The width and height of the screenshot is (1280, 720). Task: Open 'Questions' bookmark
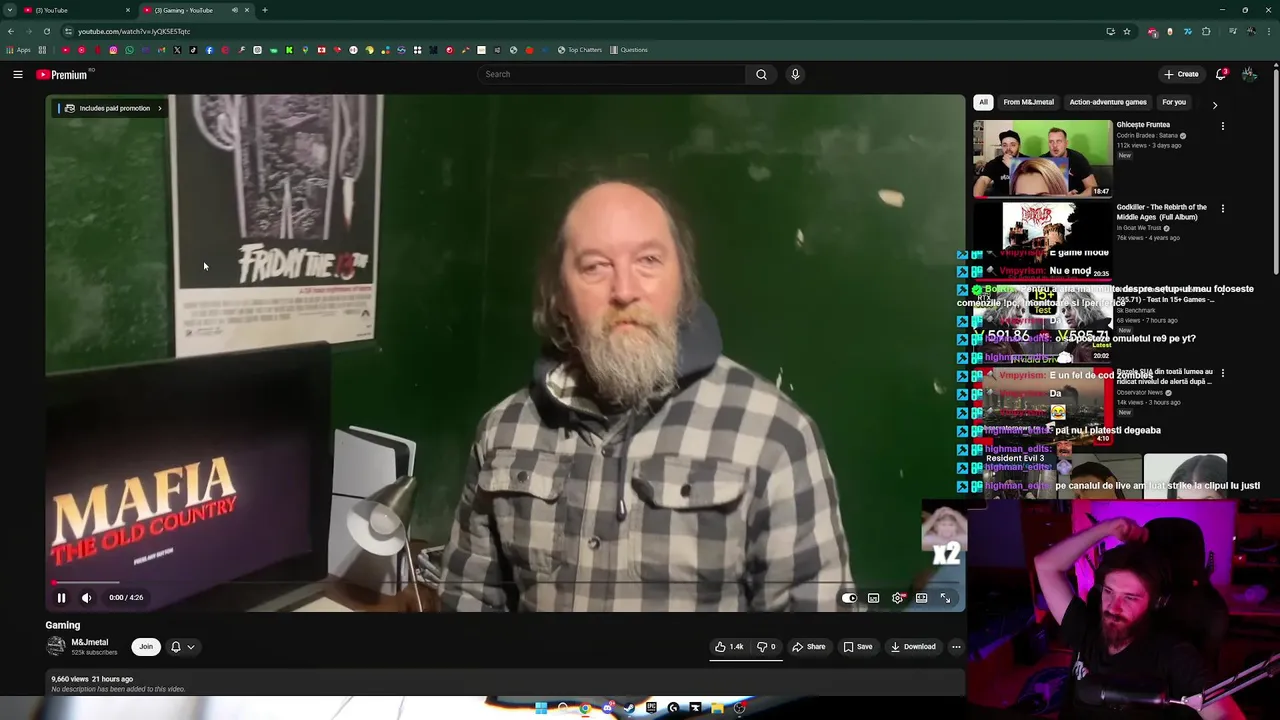coord(629,50)
